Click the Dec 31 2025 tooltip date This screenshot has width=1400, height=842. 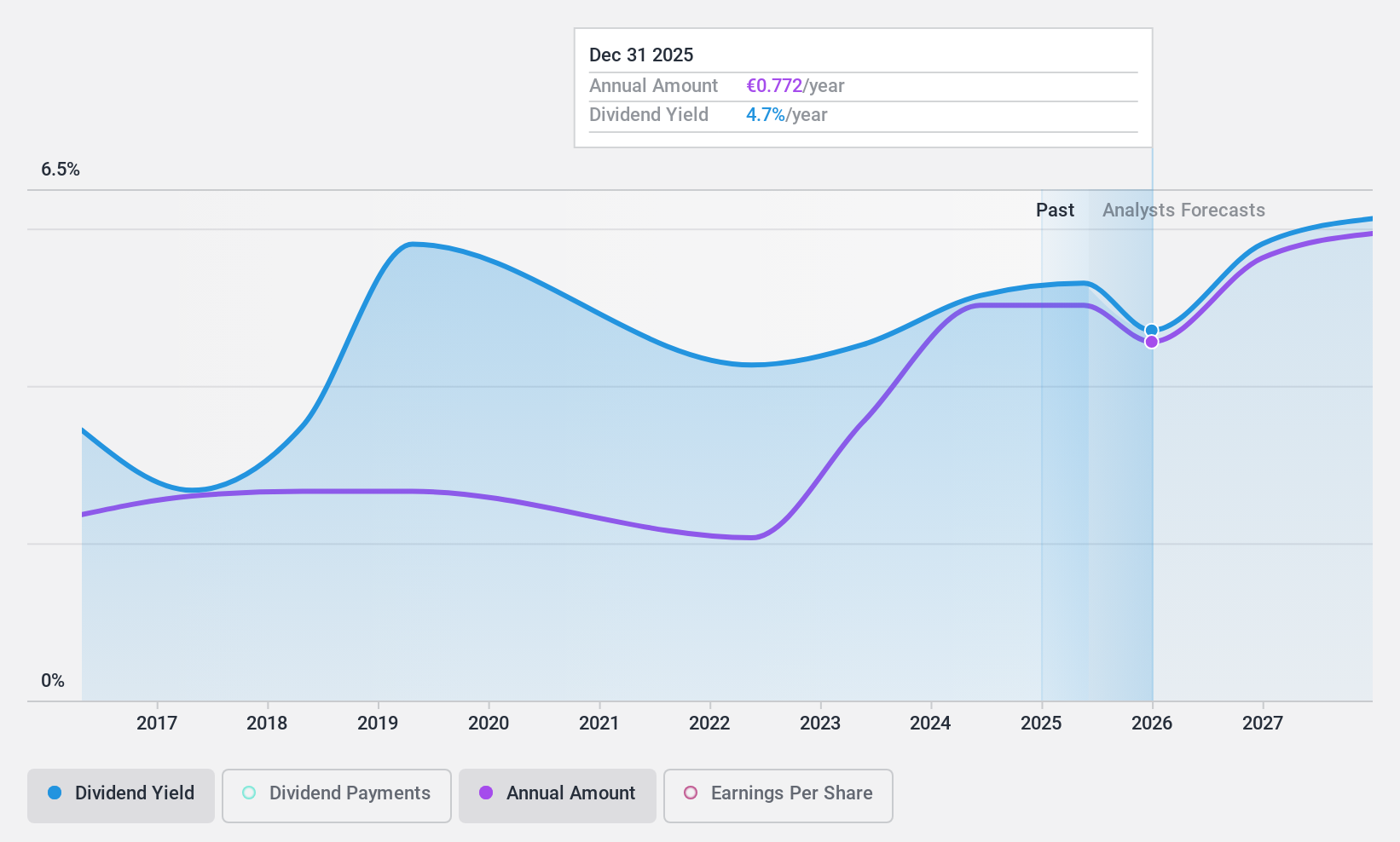click(641, 55)
